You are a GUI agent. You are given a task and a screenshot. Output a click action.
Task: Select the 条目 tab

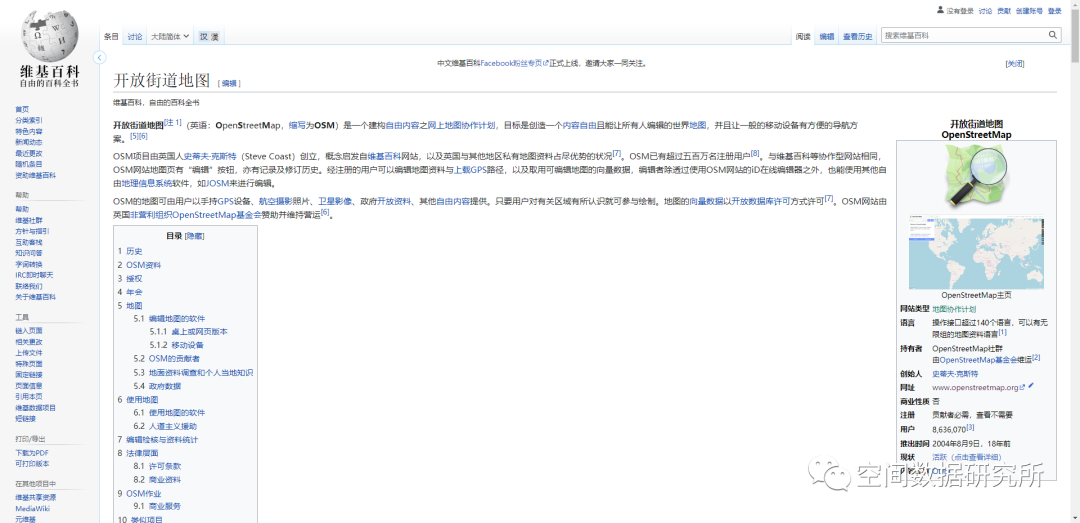111,37
